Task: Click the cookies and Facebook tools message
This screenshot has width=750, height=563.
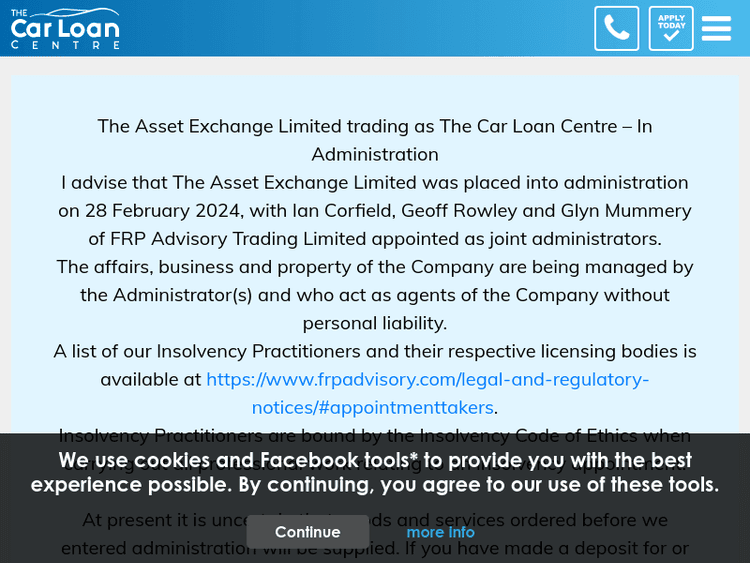Action: (x=375, y=472)
